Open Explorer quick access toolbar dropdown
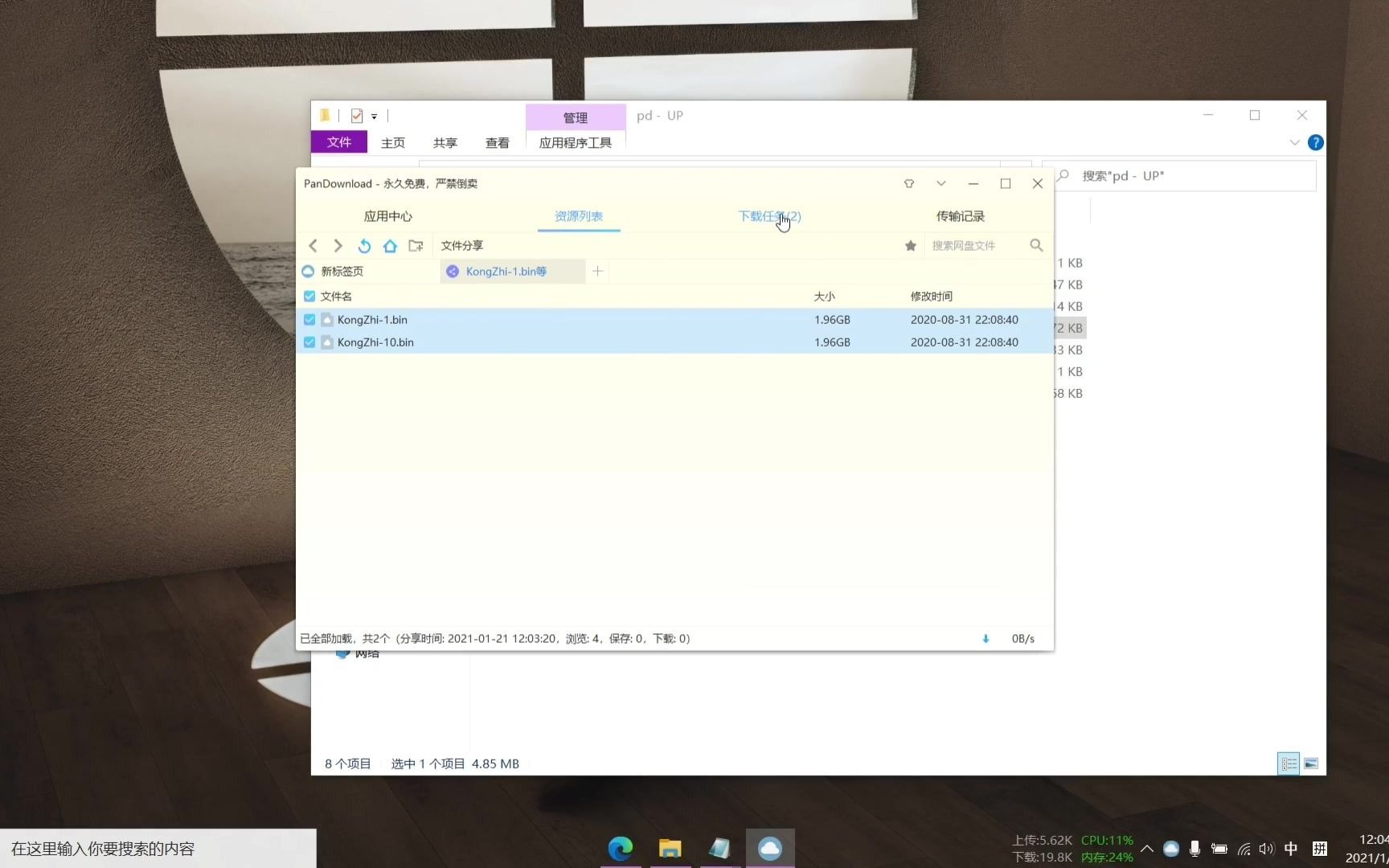 (x=375, y=117)
